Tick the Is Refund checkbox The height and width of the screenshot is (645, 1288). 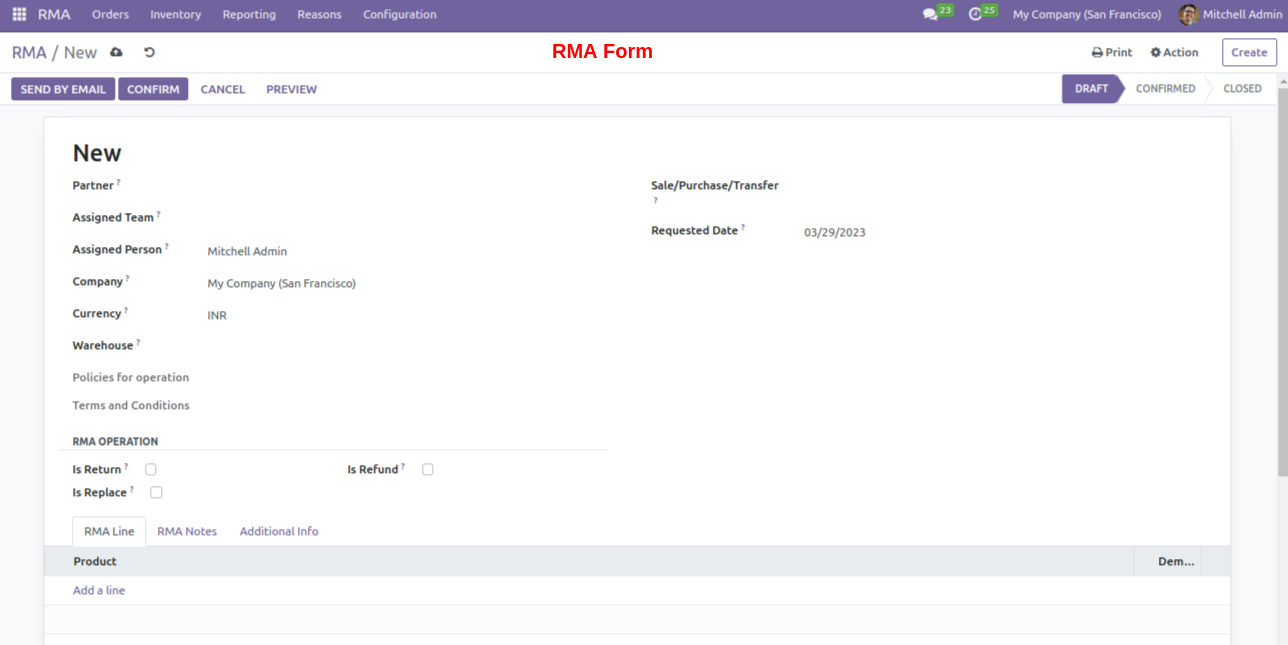[x=428, y=469]
